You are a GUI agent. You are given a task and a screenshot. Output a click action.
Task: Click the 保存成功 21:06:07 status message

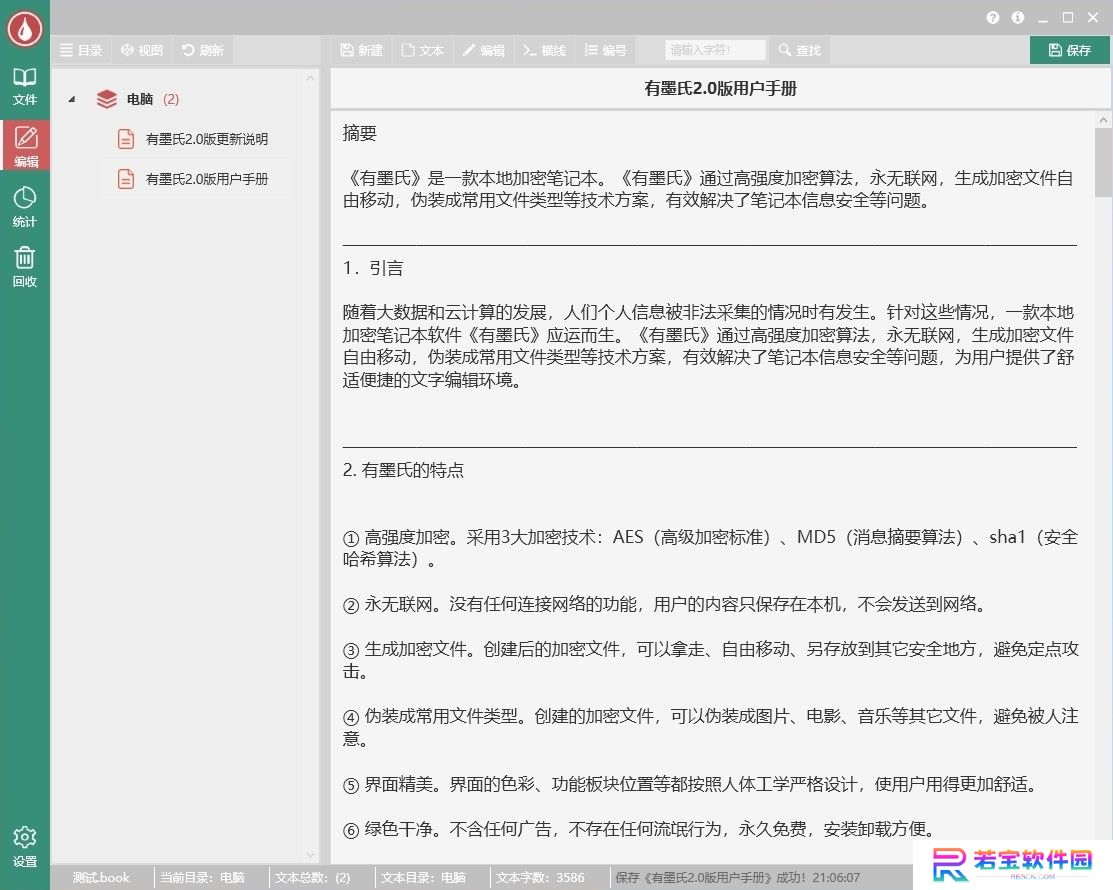[x=738, y=878]
